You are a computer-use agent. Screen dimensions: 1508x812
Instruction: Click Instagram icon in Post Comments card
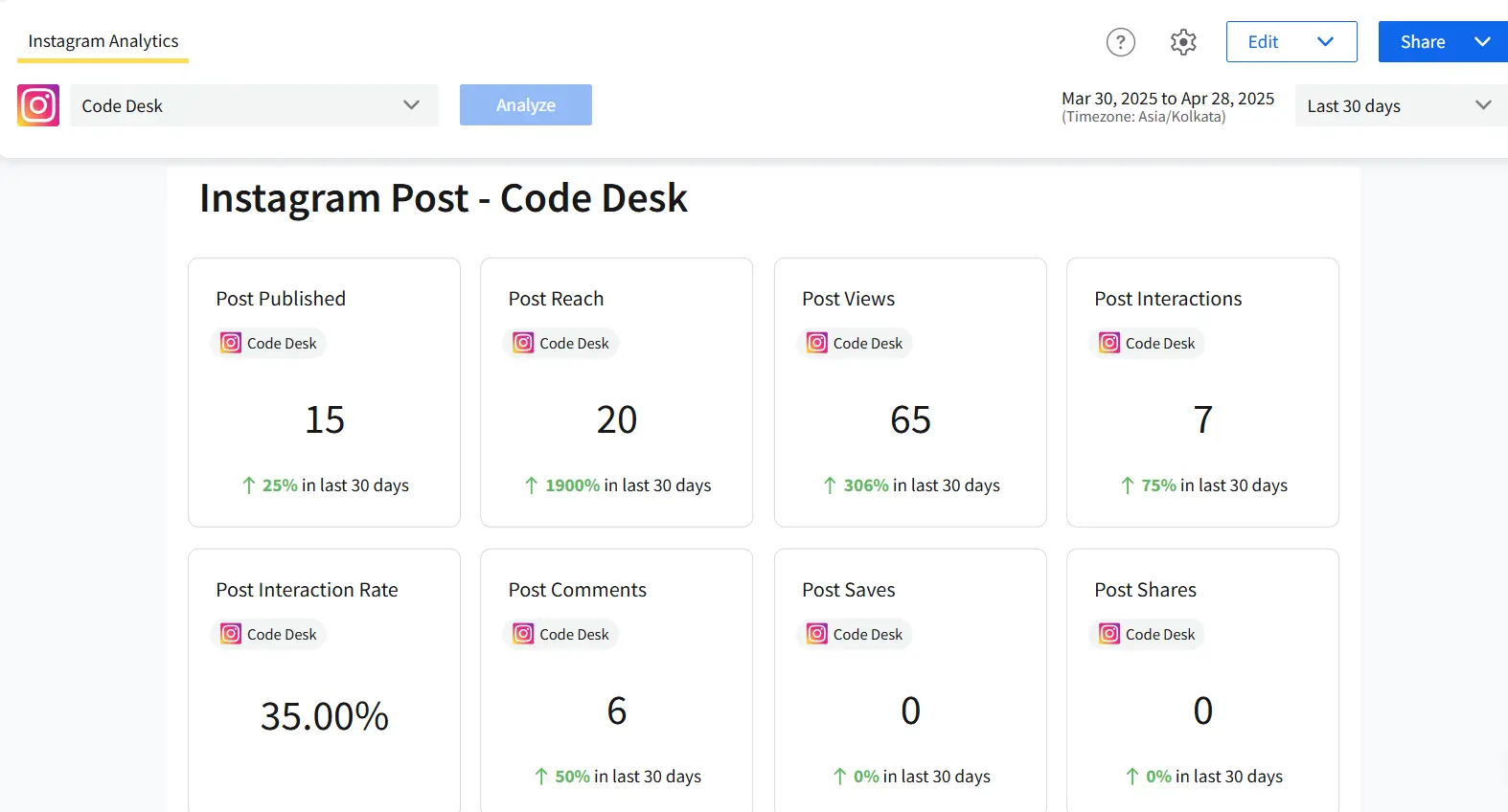pyautogui.click(x=523, y=634)
